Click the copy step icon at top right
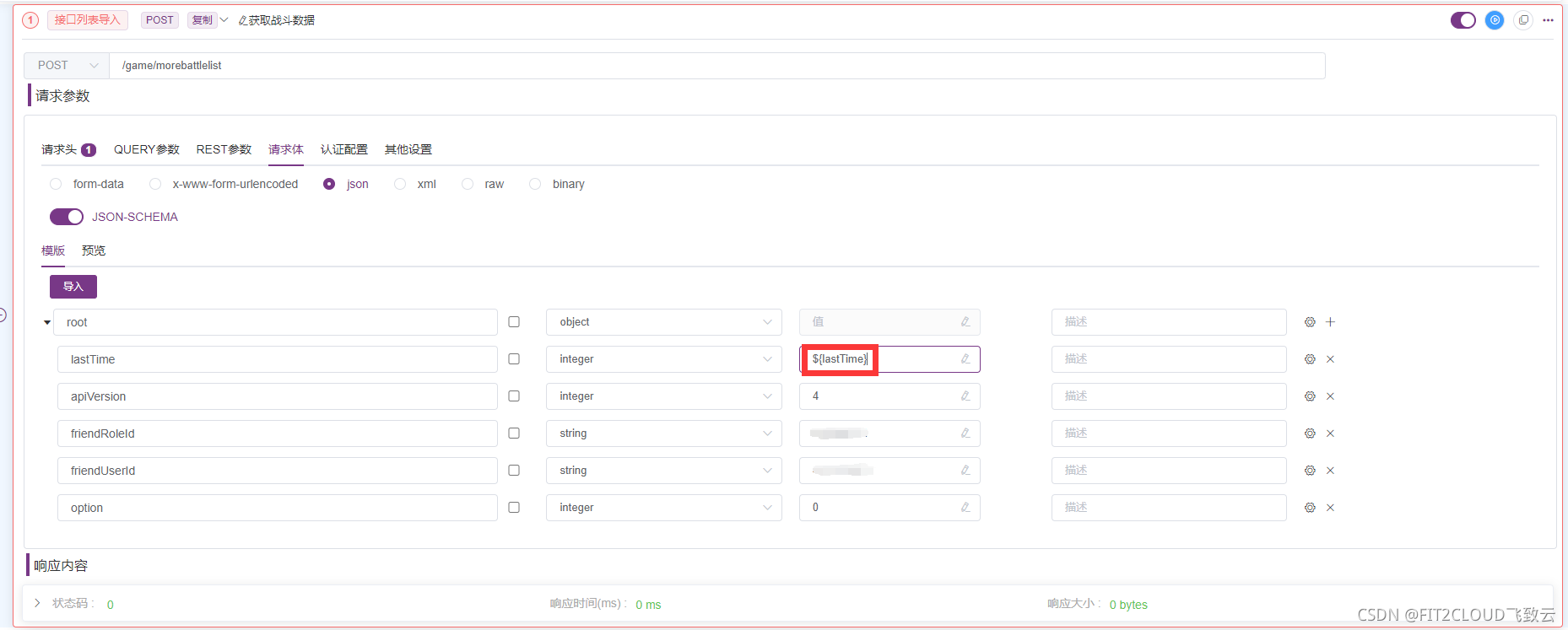Viewport: 1568px width, 630px height. (x=1523, y=20)
